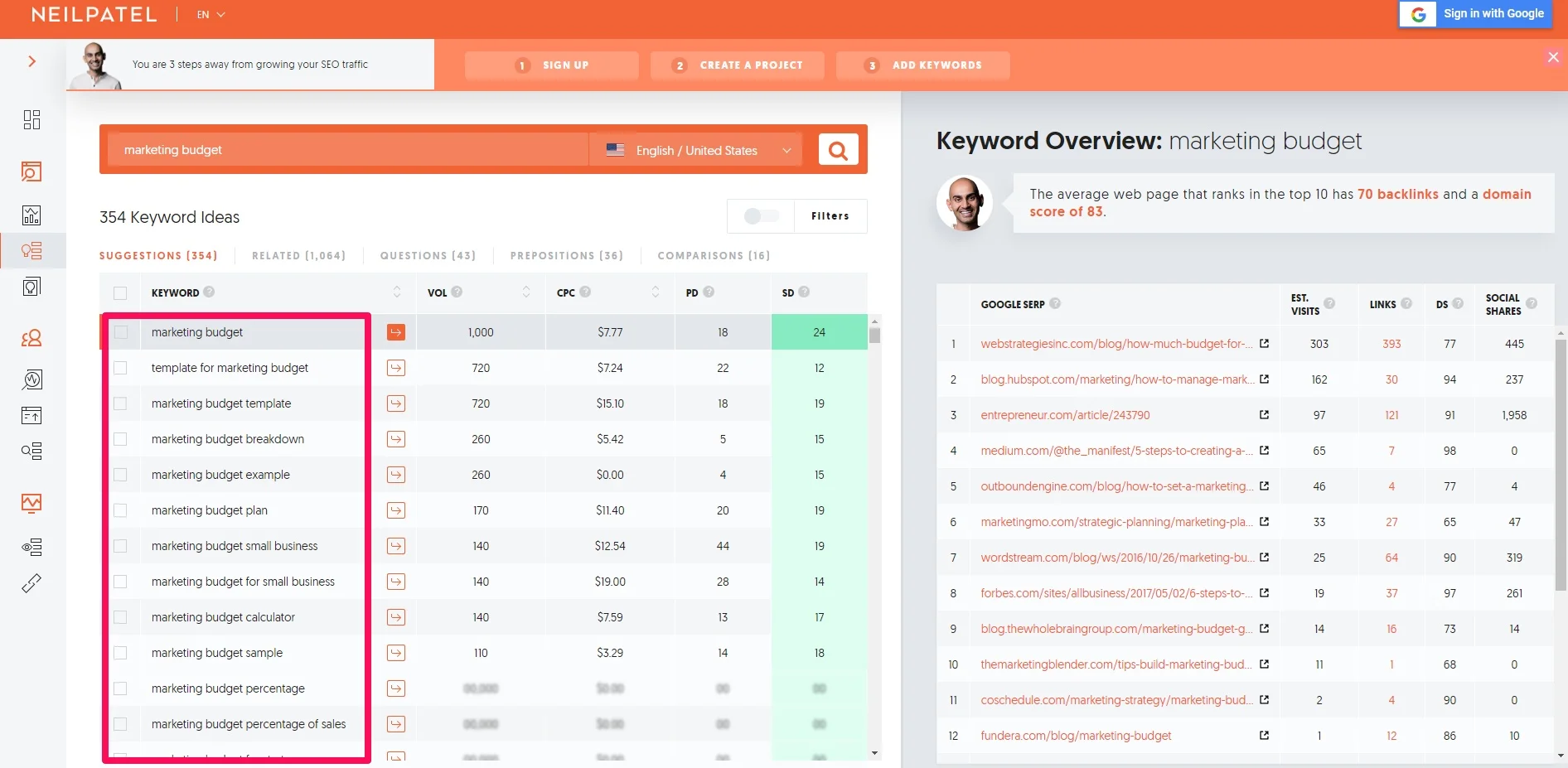Viewport: 1568px width, 768px height.
Task: Click the Sign Up step button
Action: click(x=552, y=65)
